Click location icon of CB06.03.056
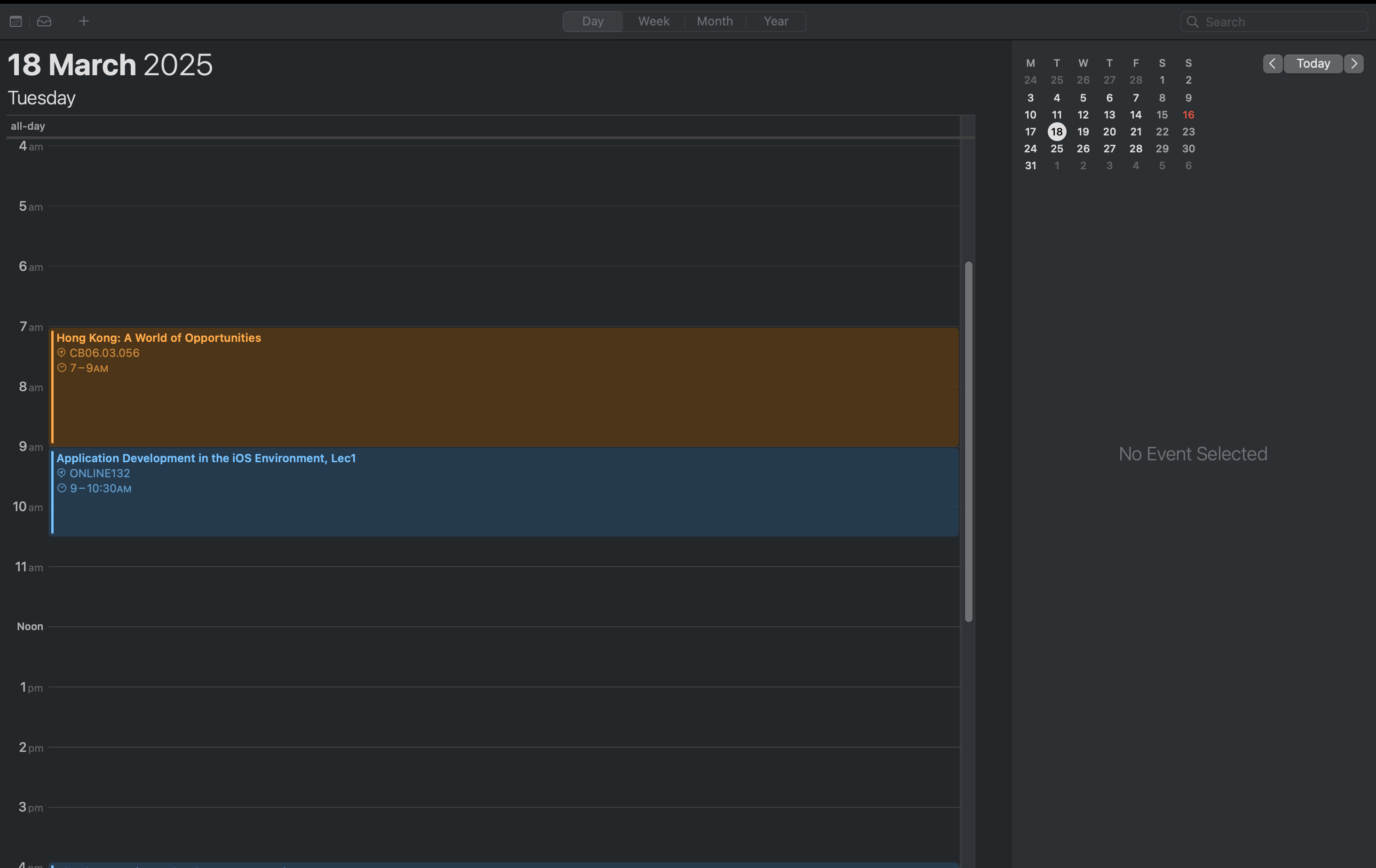 pos(62,353)
